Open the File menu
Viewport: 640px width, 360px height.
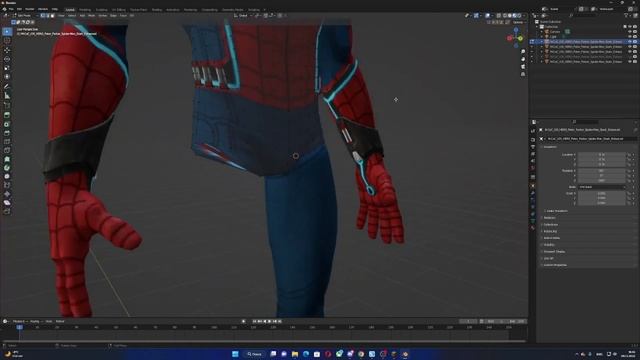tap(11, 9)
